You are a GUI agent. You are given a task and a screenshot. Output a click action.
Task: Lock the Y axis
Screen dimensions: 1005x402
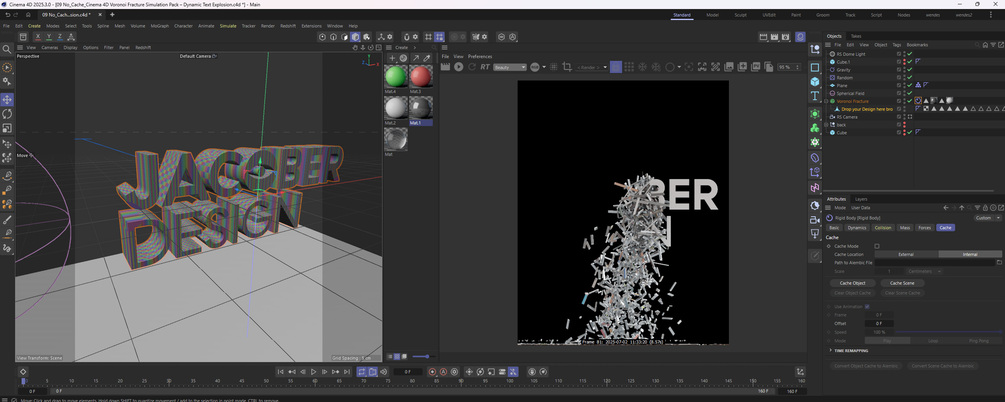(49, 37)
